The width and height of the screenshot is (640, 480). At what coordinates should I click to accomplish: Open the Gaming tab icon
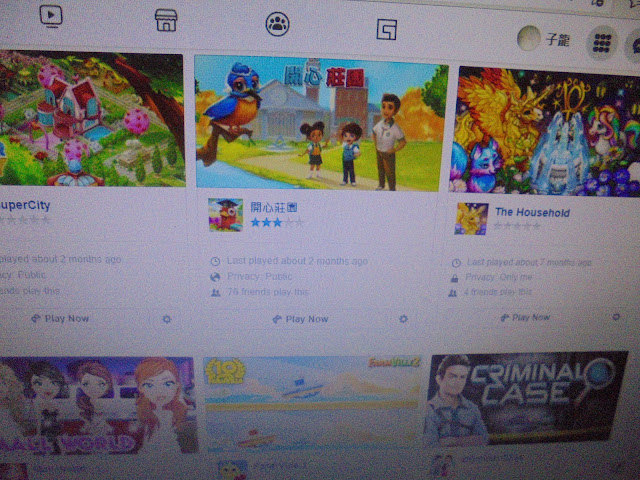(x=386, y=29)
